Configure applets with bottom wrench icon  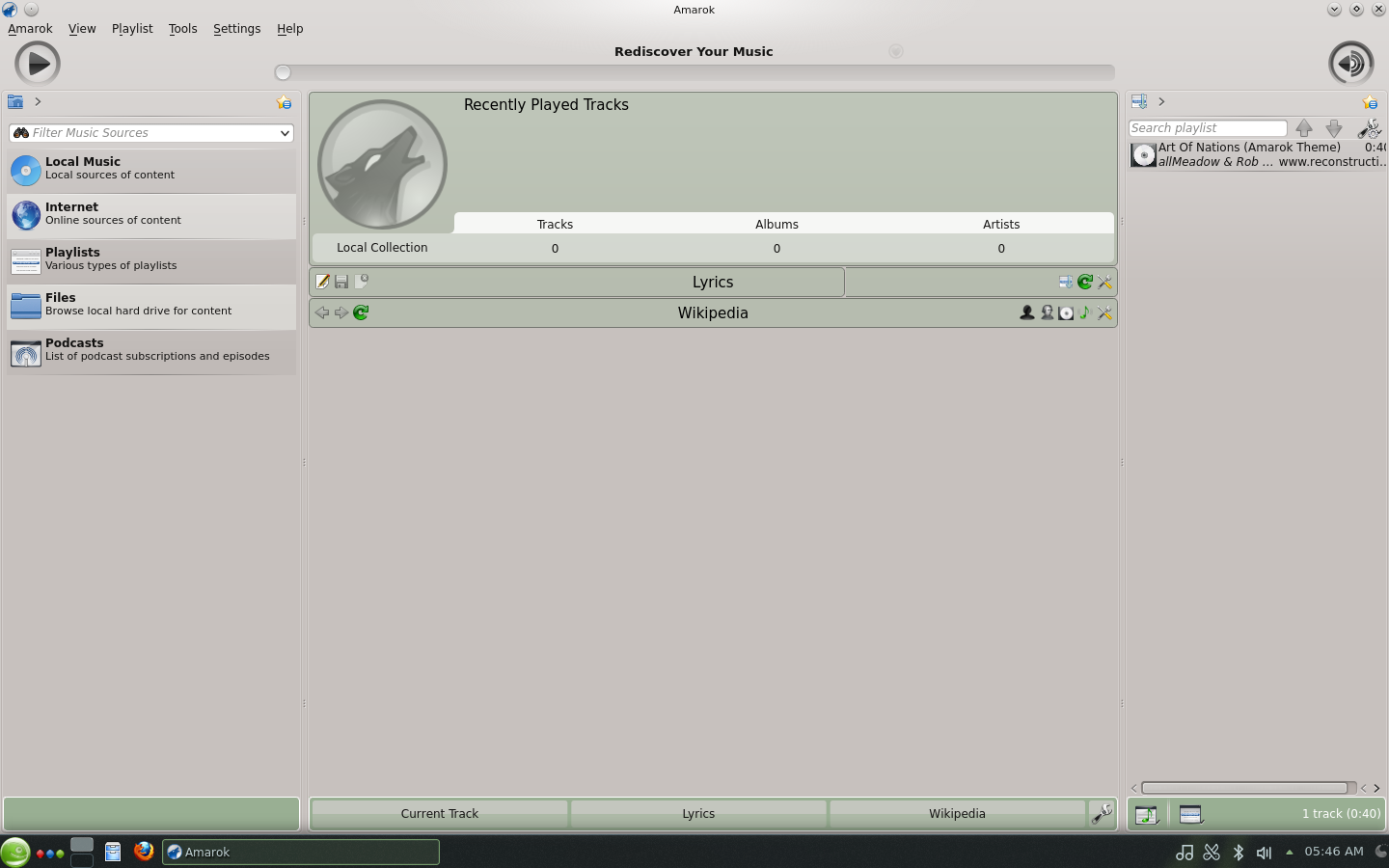pos(1102,814)
